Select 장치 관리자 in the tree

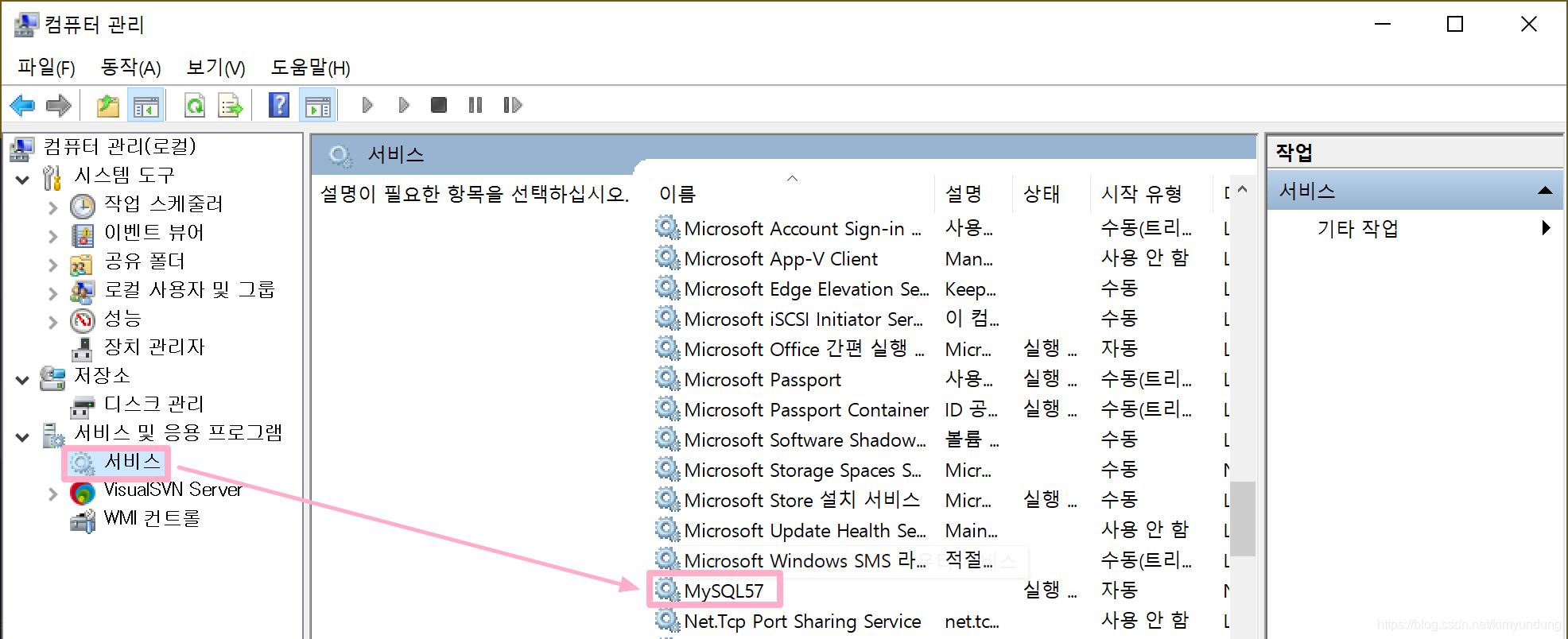(154, 347)
